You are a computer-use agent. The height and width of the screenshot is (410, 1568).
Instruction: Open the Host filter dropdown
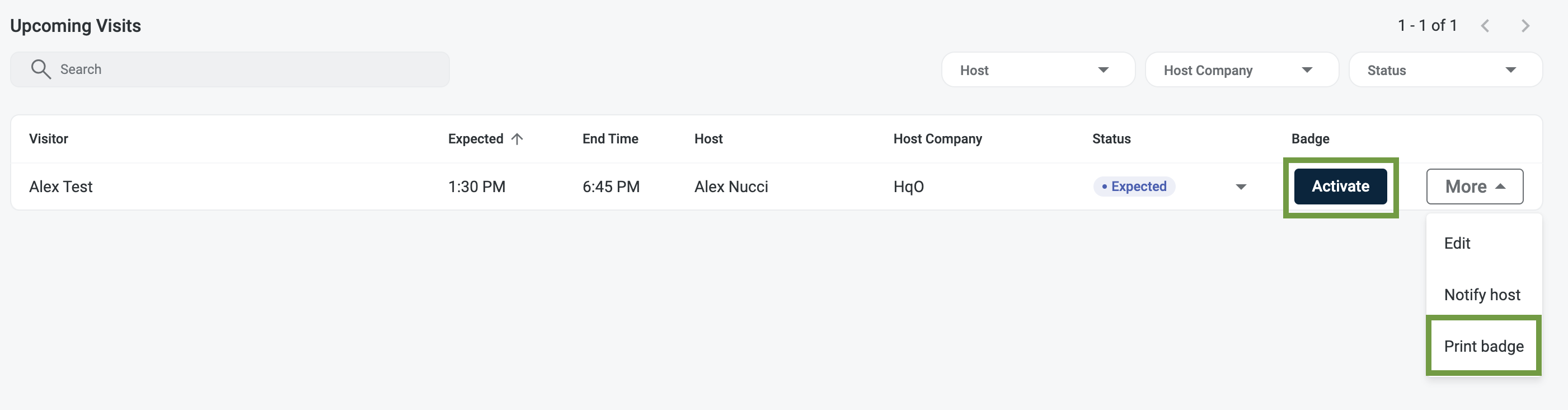click(x=1037, y=70)
